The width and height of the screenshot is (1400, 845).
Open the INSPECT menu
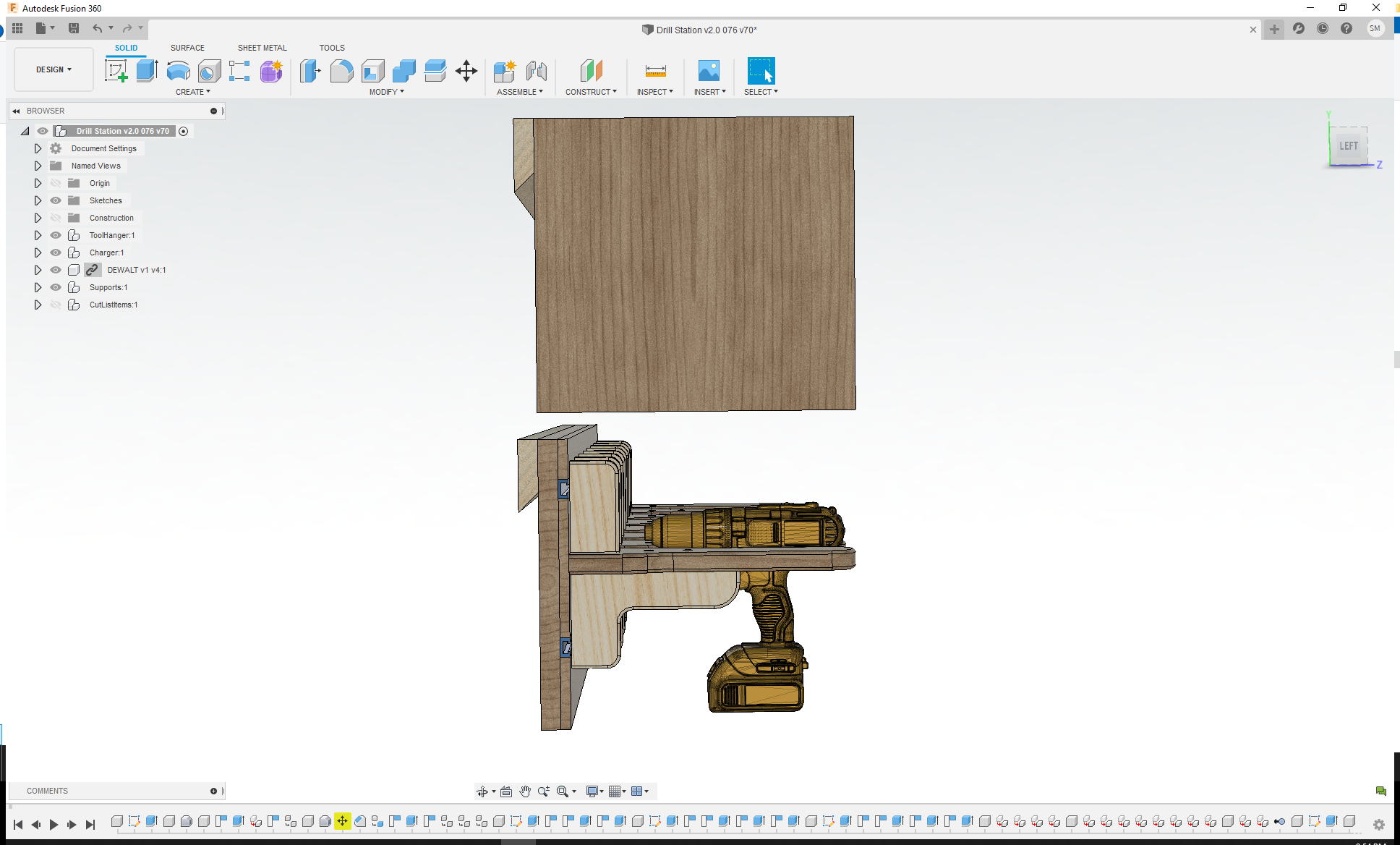point(655,92)
